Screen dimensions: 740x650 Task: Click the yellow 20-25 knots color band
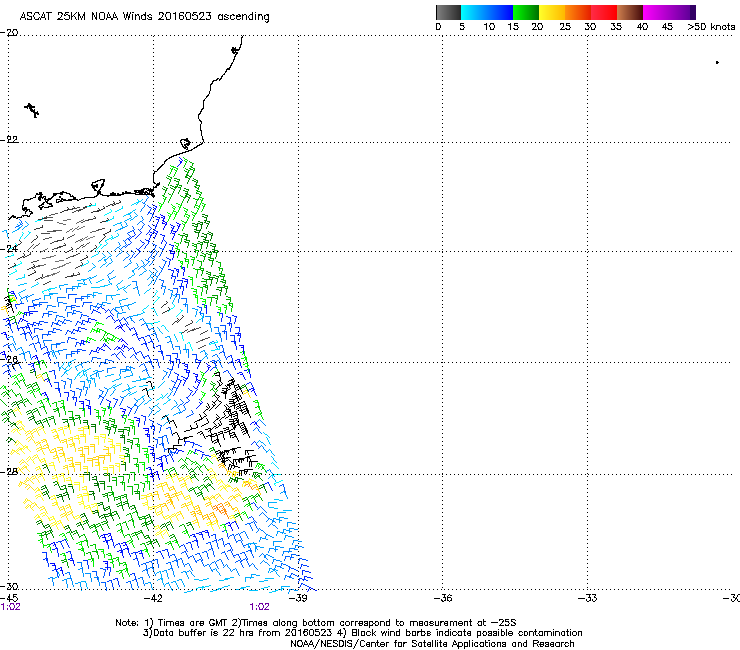pyautogui.click(x=552, y=12)
